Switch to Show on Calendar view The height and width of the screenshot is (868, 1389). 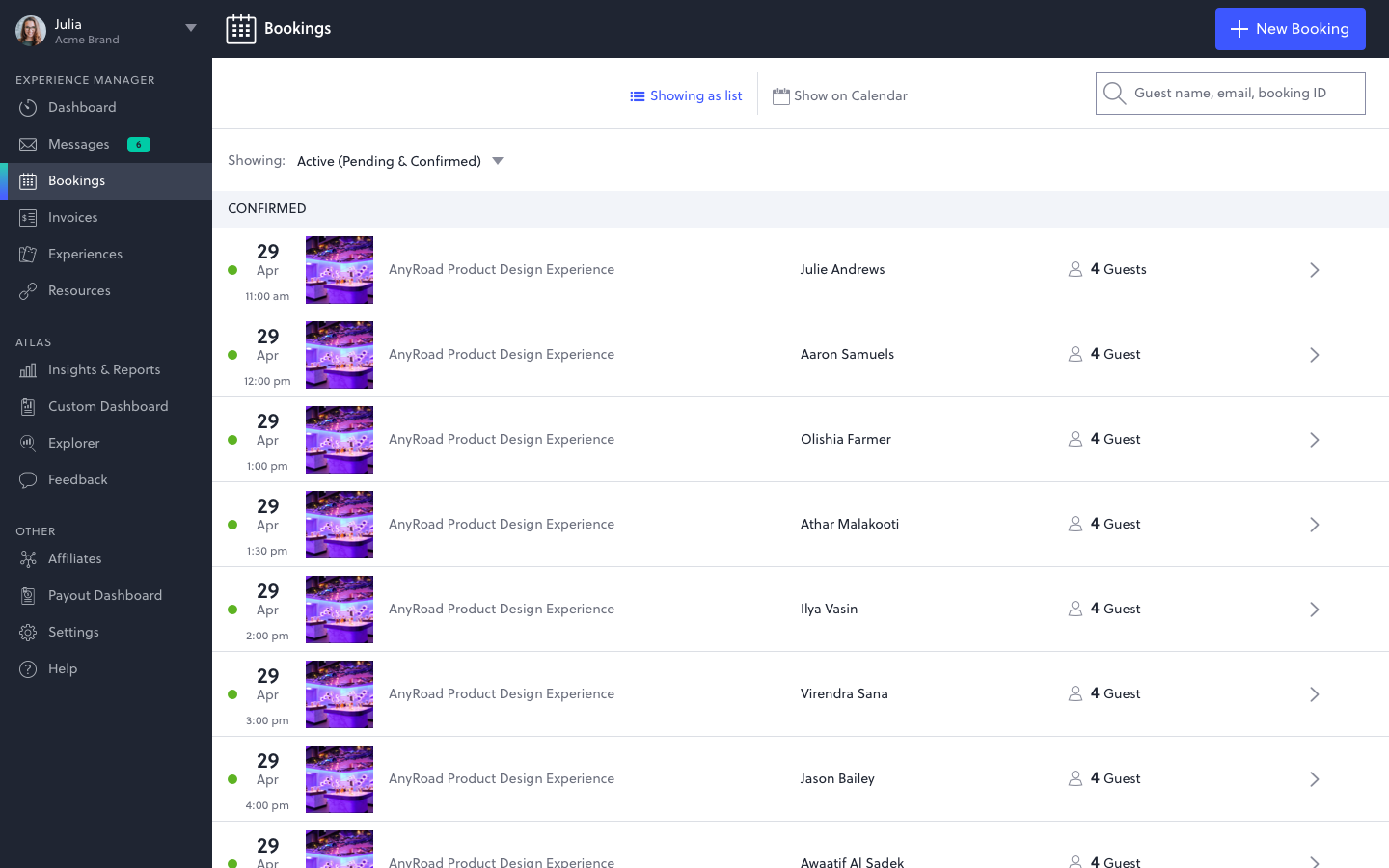(x=839, y=95)
